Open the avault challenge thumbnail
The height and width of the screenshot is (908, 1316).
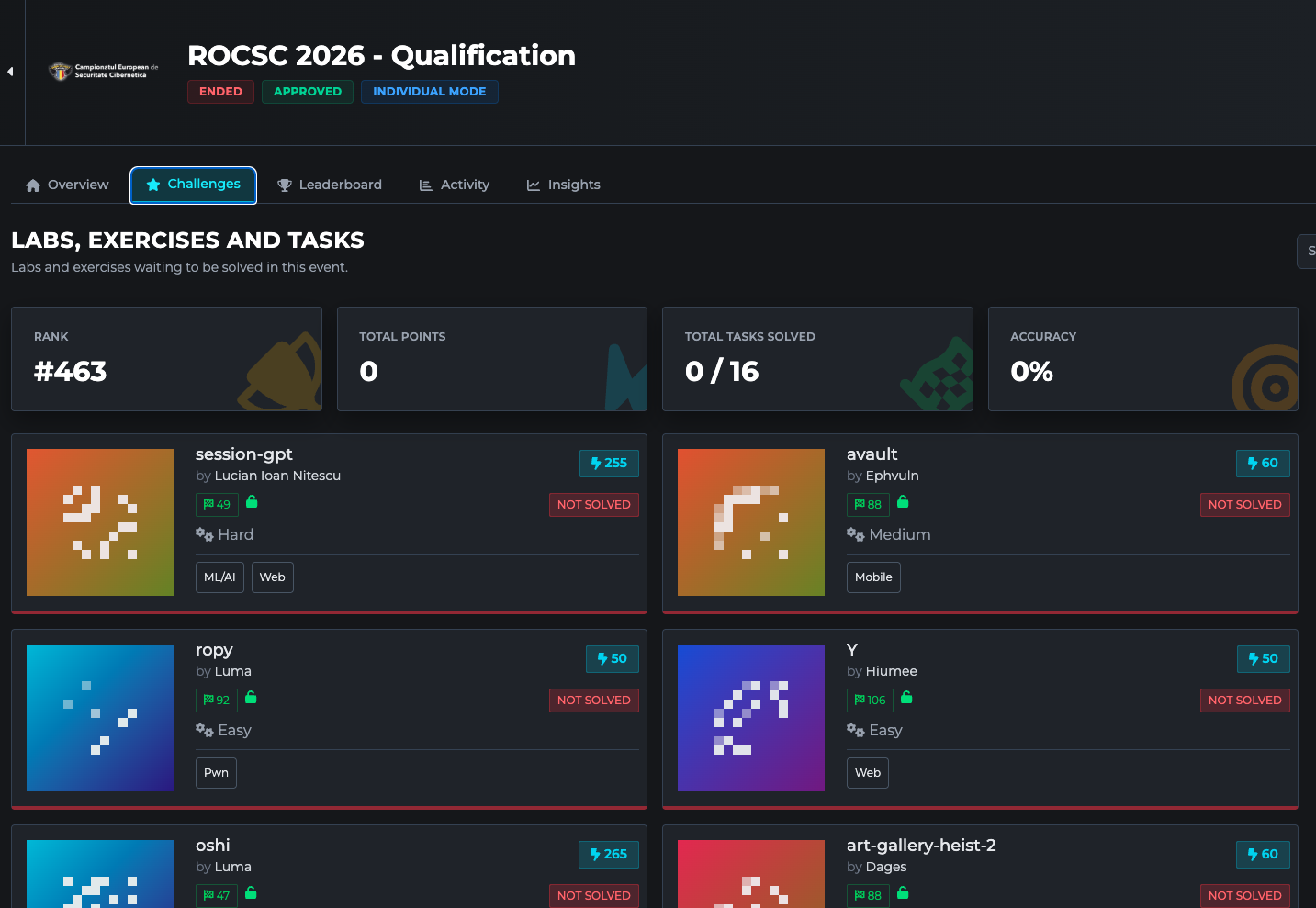tap(751, 522)
